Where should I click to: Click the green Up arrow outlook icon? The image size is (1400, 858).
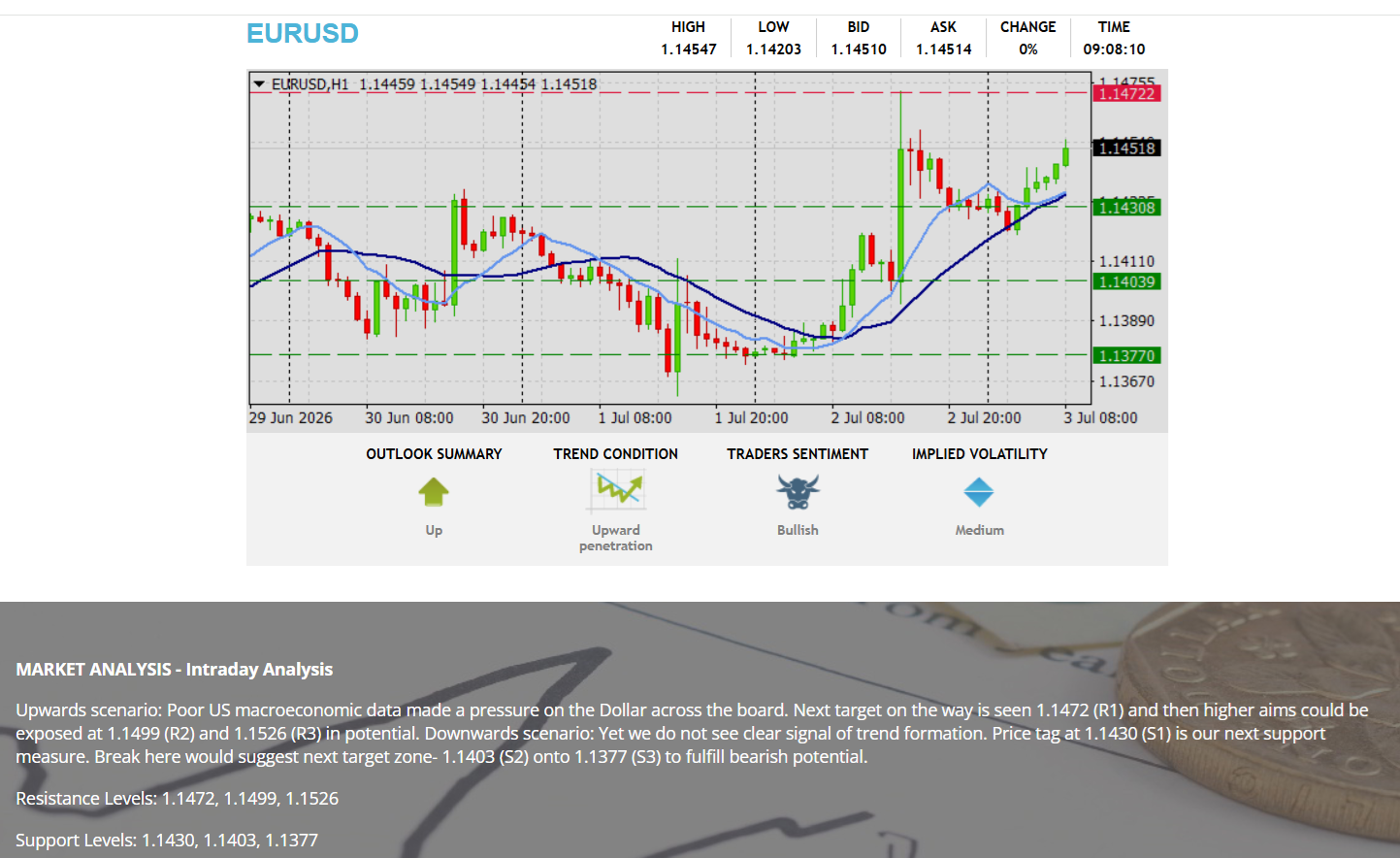coord(434,492)
